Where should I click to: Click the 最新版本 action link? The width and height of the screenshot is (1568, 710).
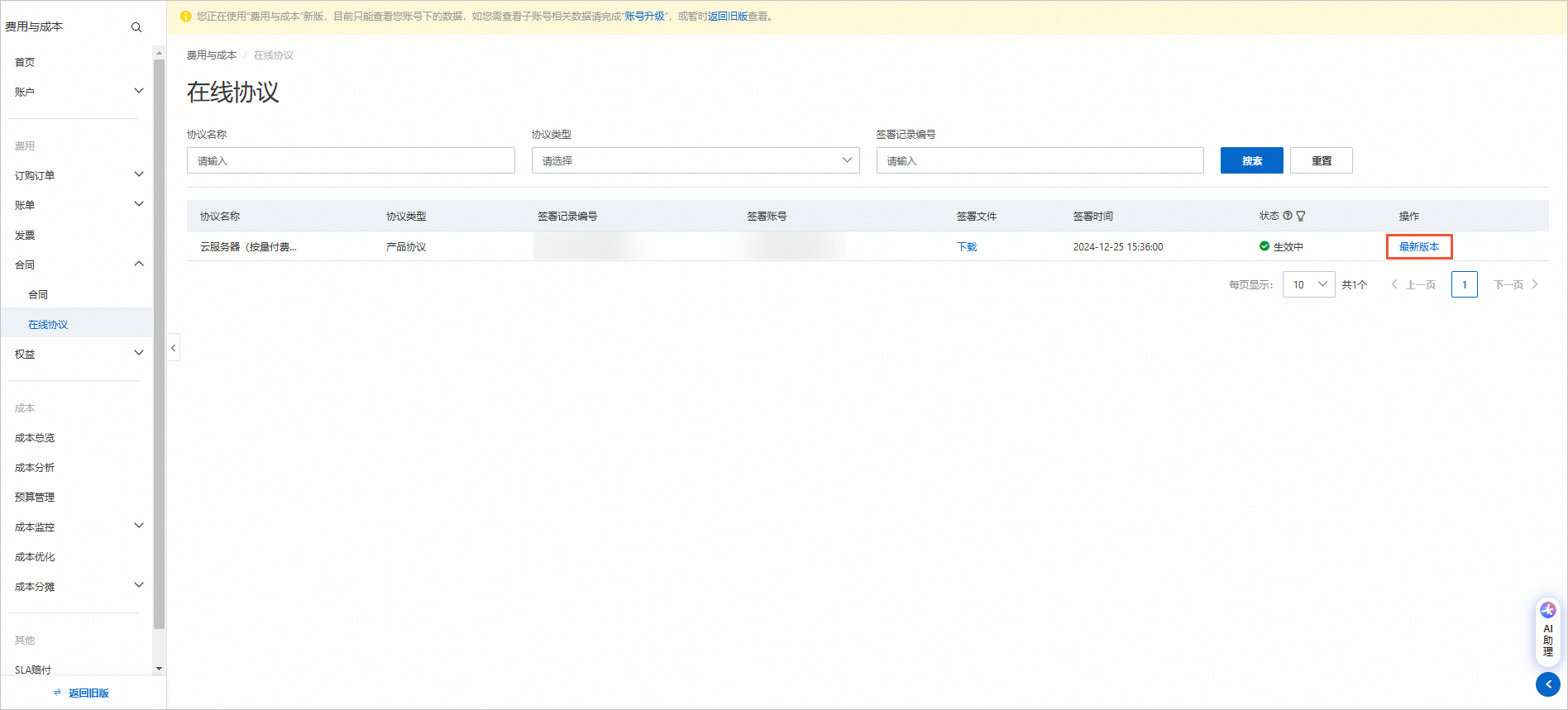tap(1419, 246)
